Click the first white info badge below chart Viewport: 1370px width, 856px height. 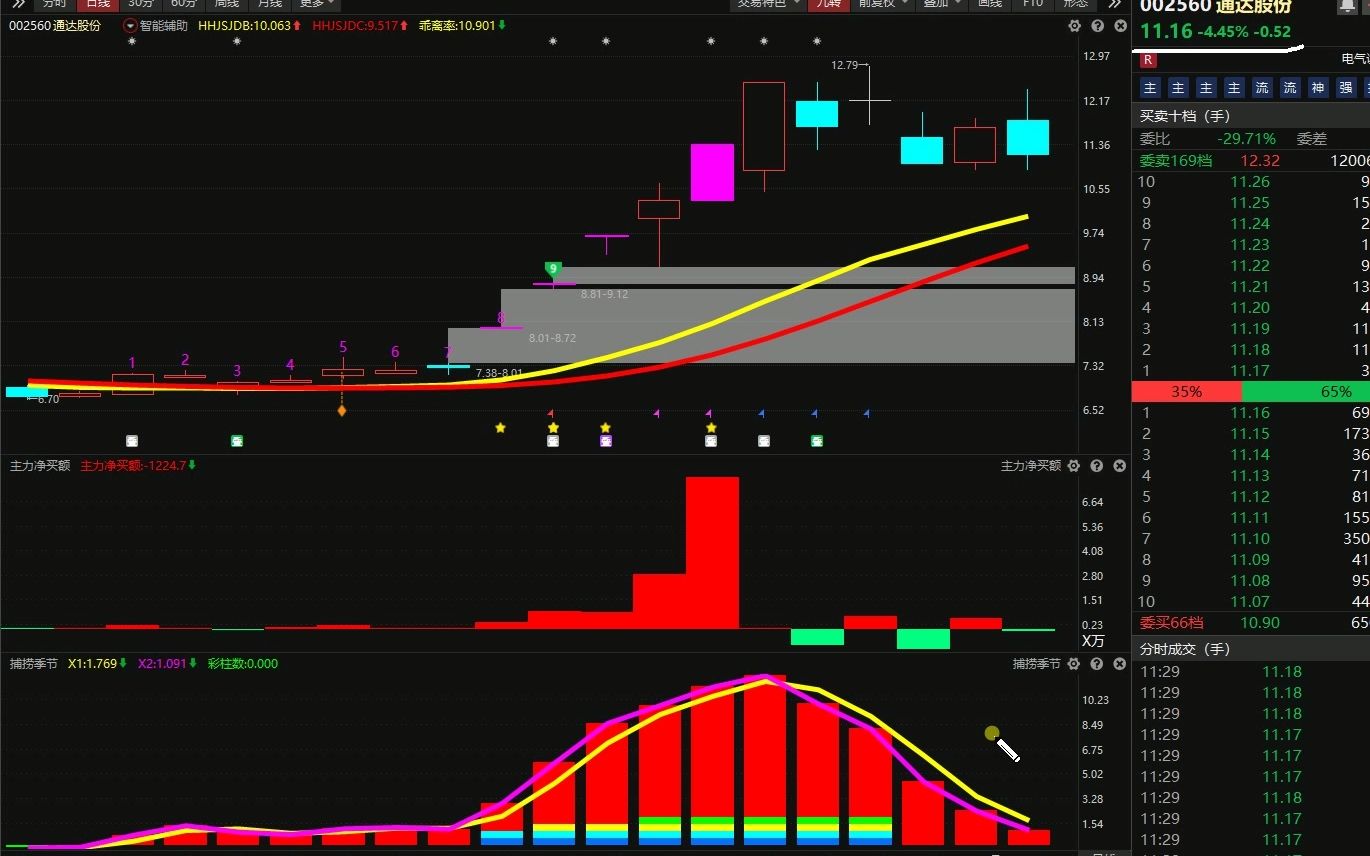click(132, 441)
